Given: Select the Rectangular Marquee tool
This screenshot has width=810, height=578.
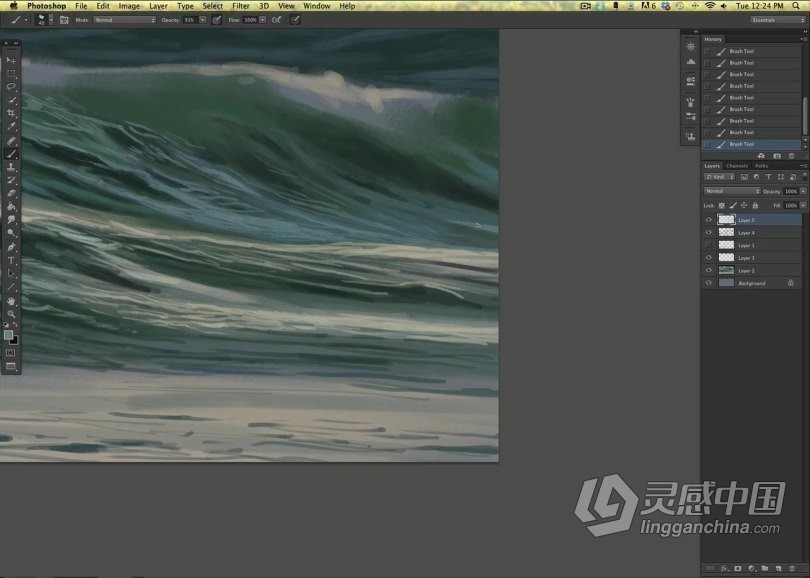Looking at the screenshot, I should [x=11, y=74].
